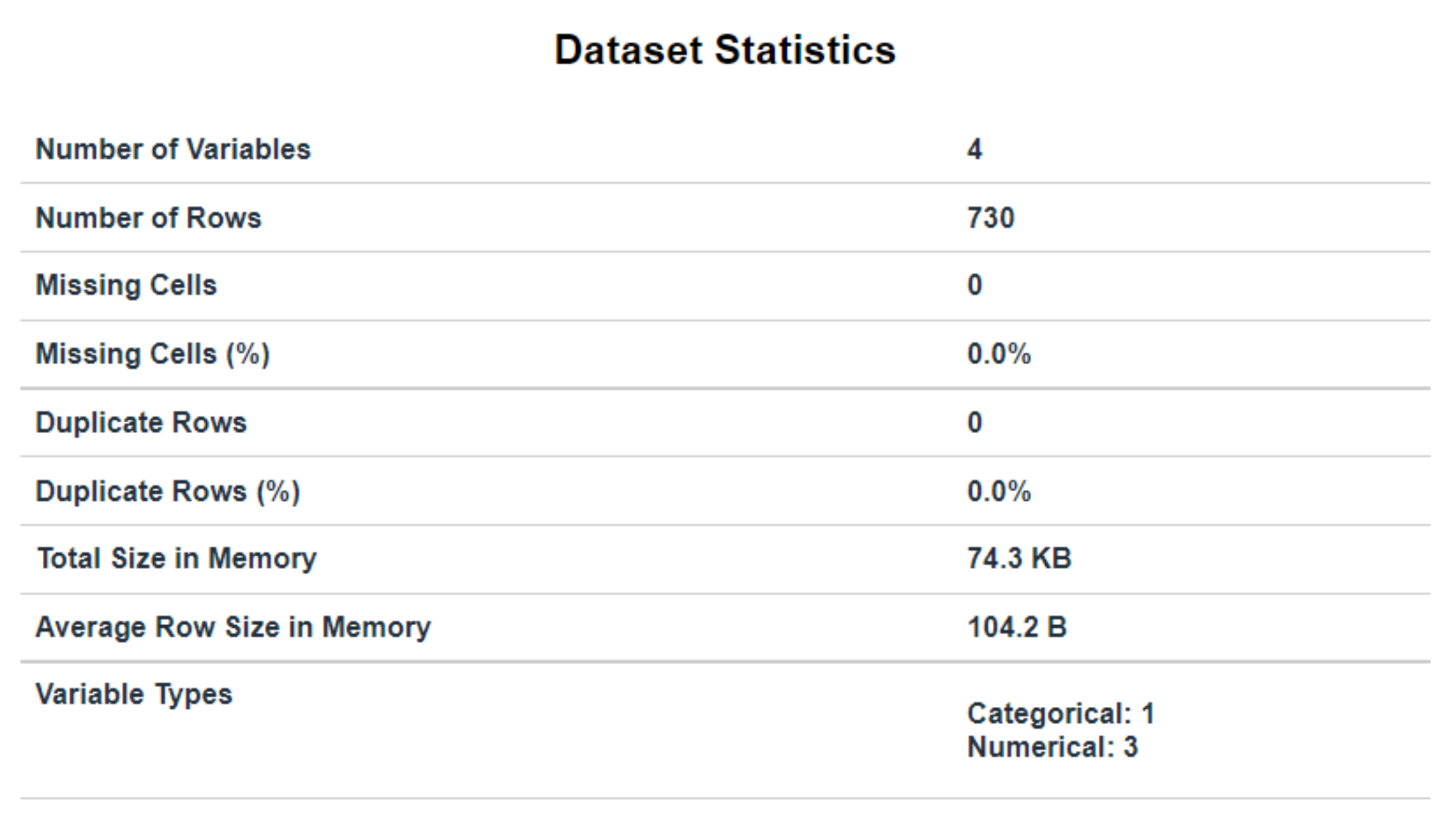Click the Numerical: 3 entry
This screenshot has height=830, width=1456.
point(1053,747)
